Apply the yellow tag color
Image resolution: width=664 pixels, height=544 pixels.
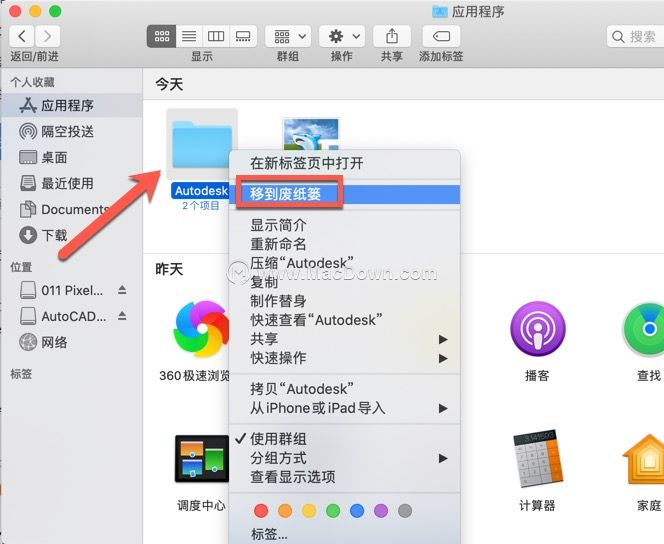pyautogui.click(x=309, y=511)
